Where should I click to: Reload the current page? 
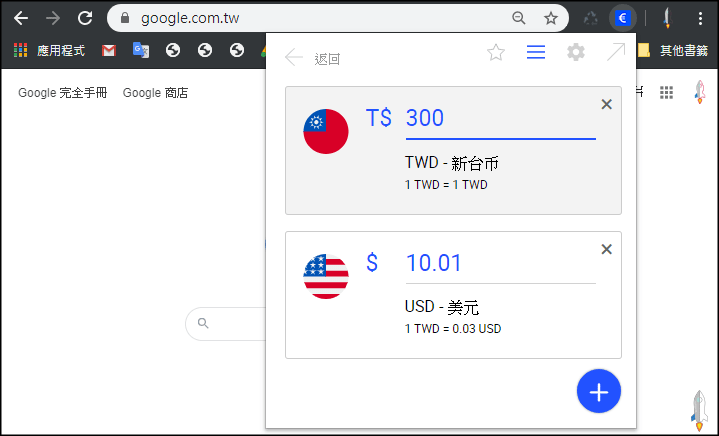85,18
